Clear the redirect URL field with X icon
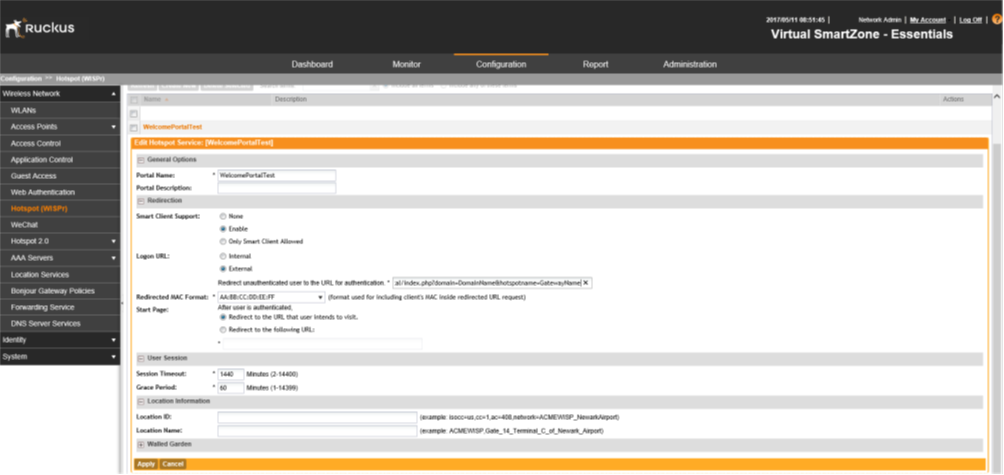This screenshot has height=475, width=1004. (x=586, y=283)
